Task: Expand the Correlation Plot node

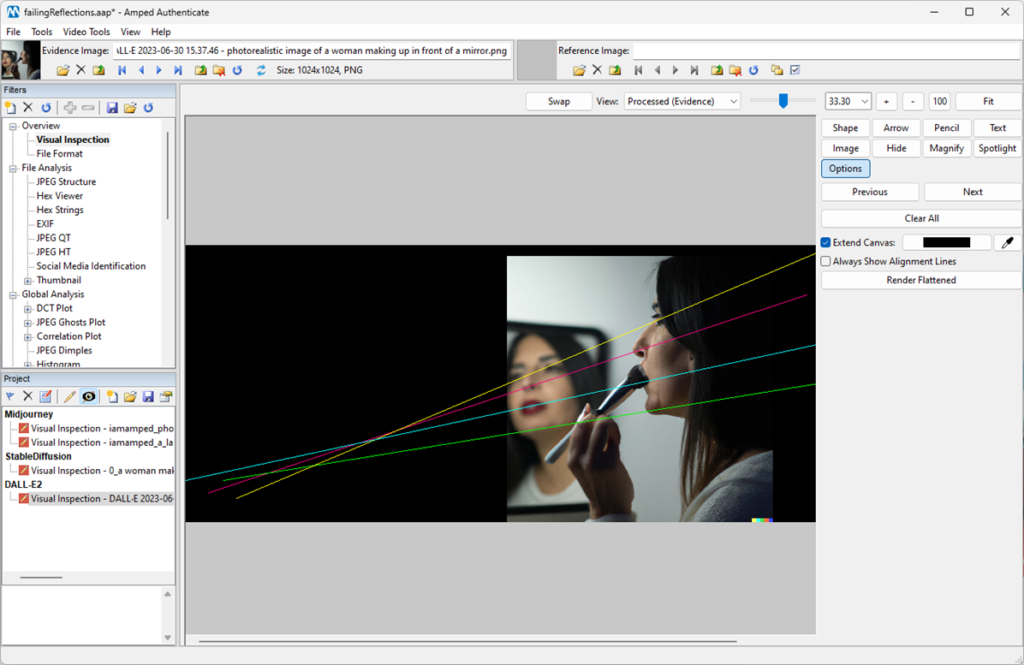Action: (27, 337)
